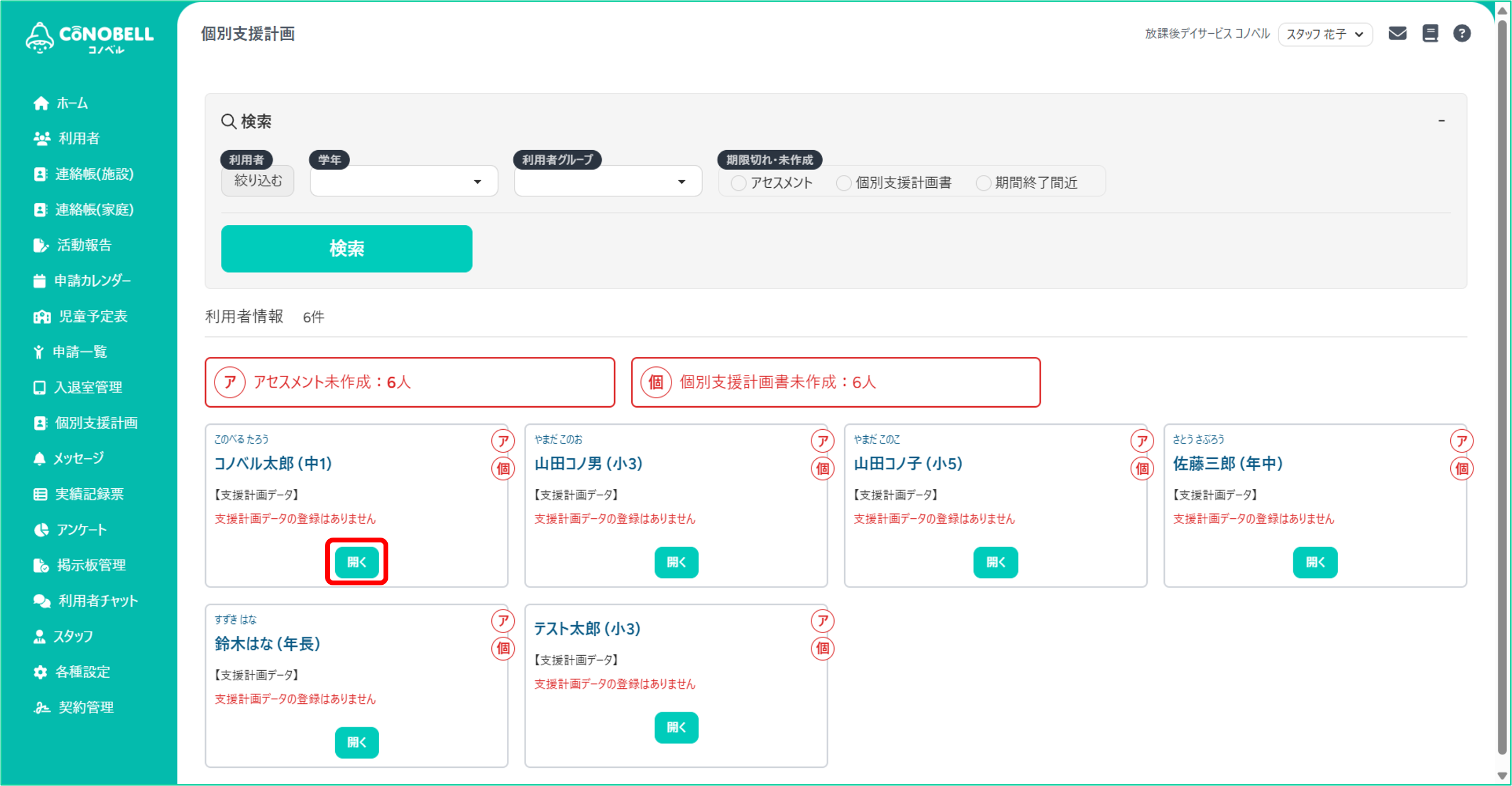Go to ホーム in sidebar

pos(61,104)
